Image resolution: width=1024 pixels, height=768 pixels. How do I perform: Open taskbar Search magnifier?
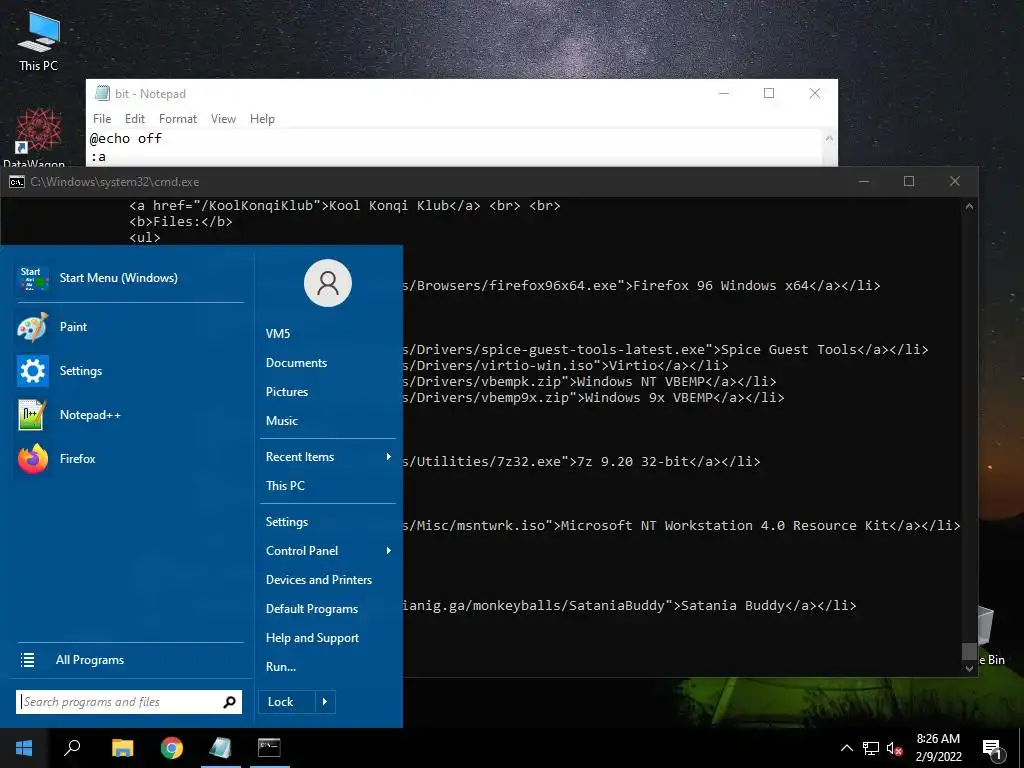(72, 748)
